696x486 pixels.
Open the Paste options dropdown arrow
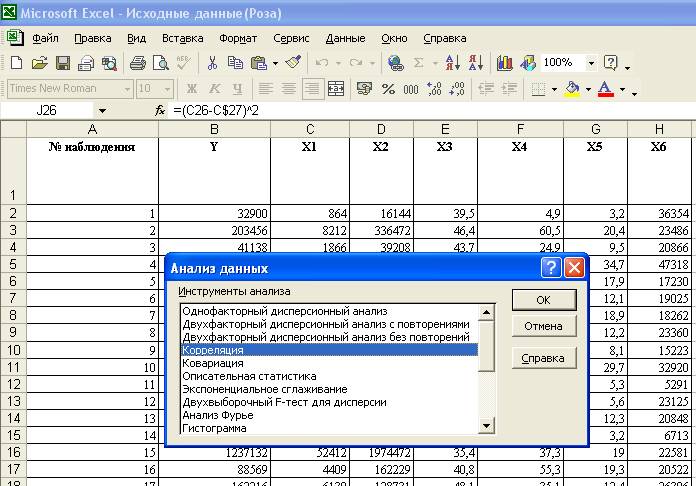tap(275, 63)
